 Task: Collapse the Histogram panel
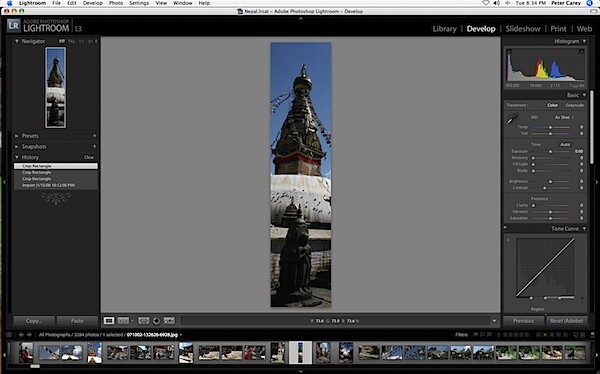584,41
